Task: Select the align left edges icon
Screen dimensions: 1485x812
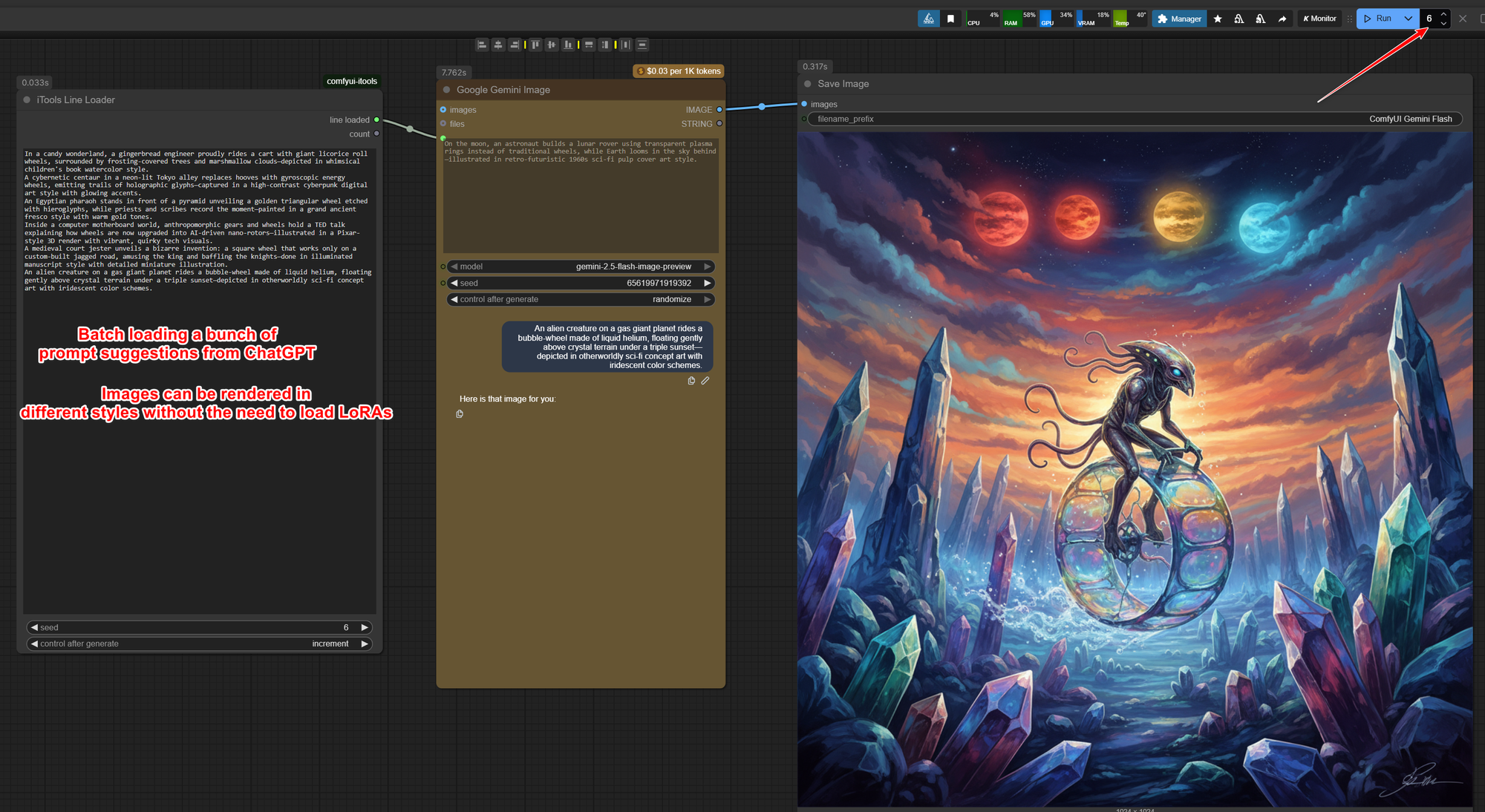Action: [x=481, y=45]
